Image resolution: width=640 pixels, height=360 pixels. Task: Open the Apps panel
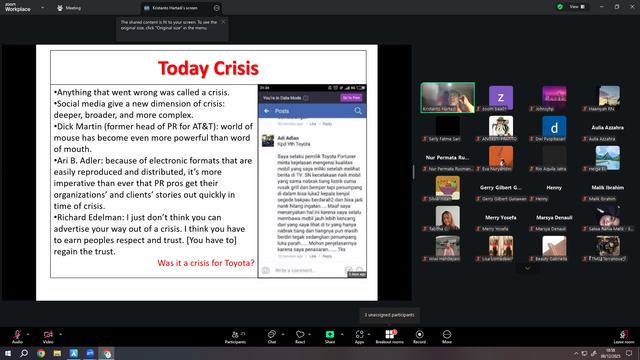point(359,337)
